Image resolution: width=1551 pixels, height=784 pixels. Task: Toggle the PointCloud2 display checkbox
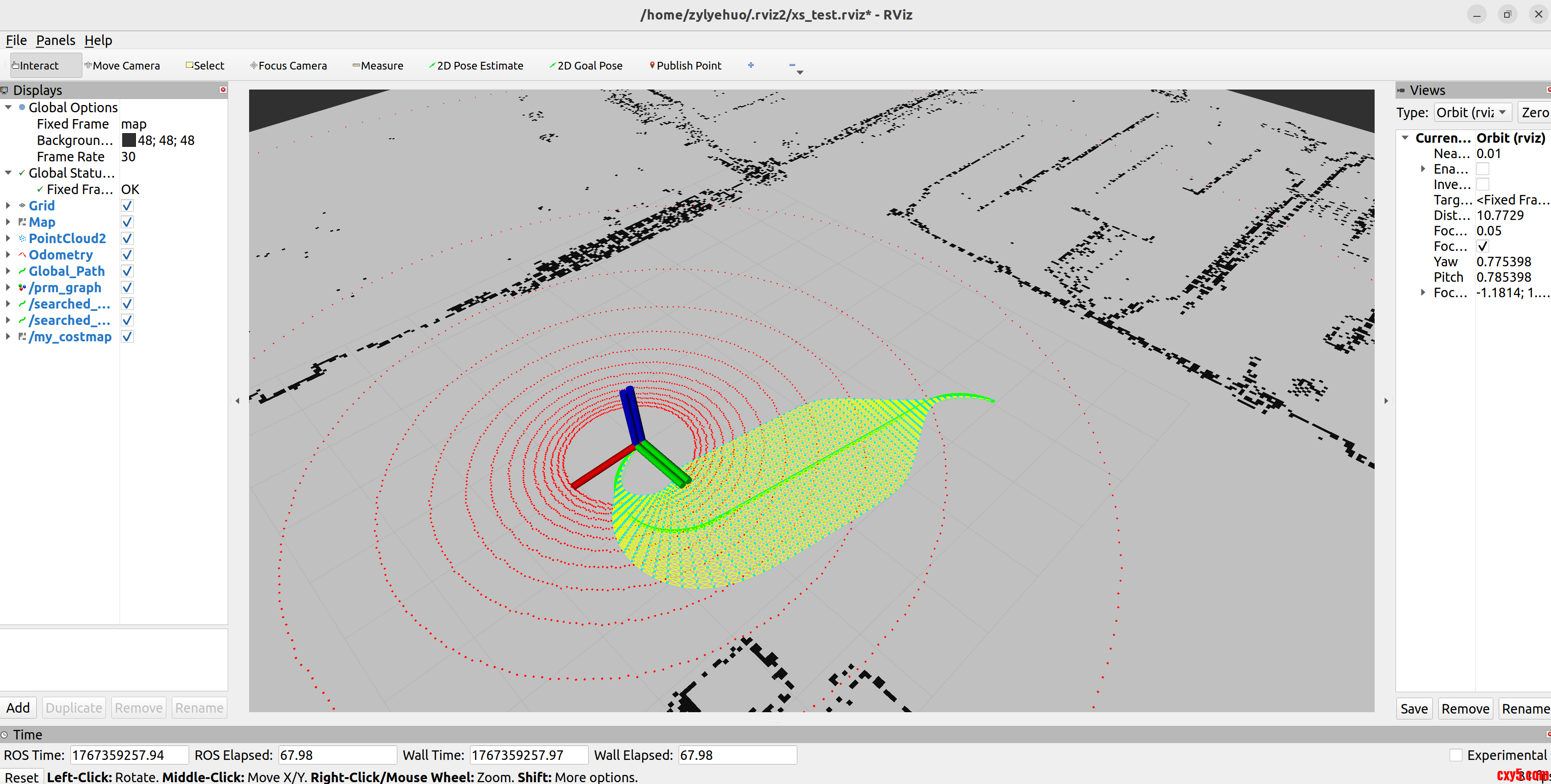pos(127,239)
